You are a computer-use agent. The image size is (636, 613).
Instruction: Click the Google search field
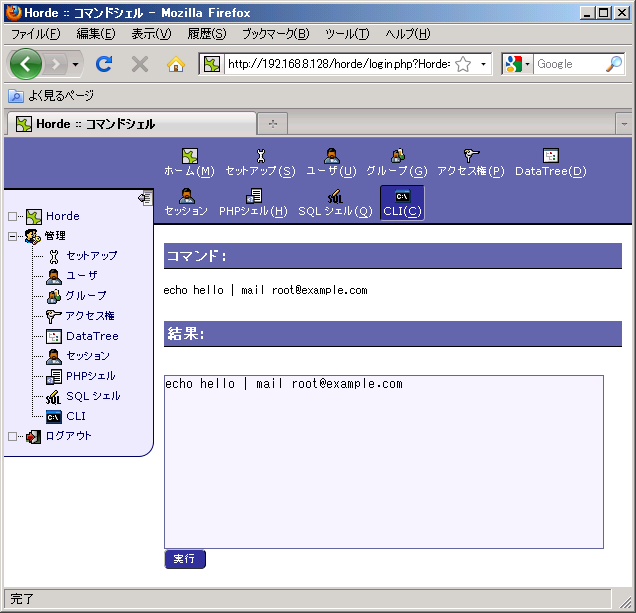569,64
